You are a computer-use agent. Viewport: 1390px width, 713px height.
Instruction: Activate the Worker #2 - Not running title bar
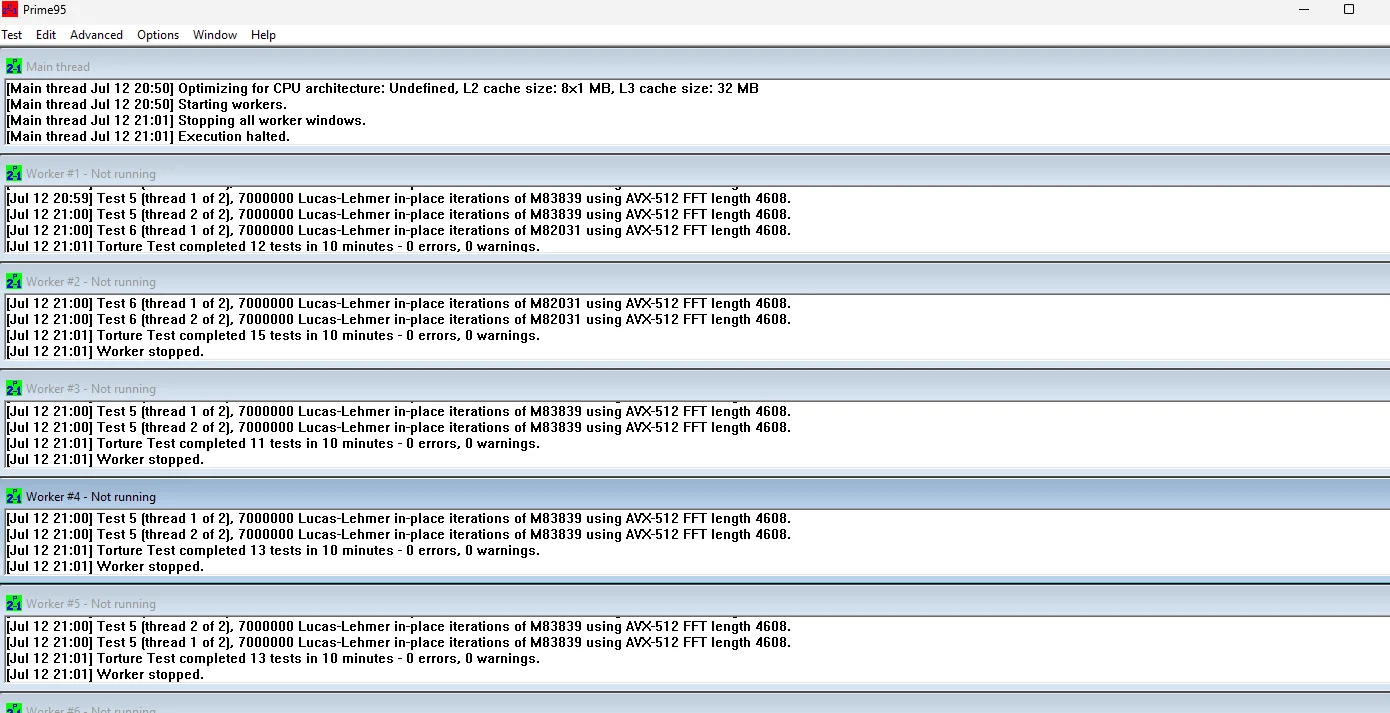(695, 281)
